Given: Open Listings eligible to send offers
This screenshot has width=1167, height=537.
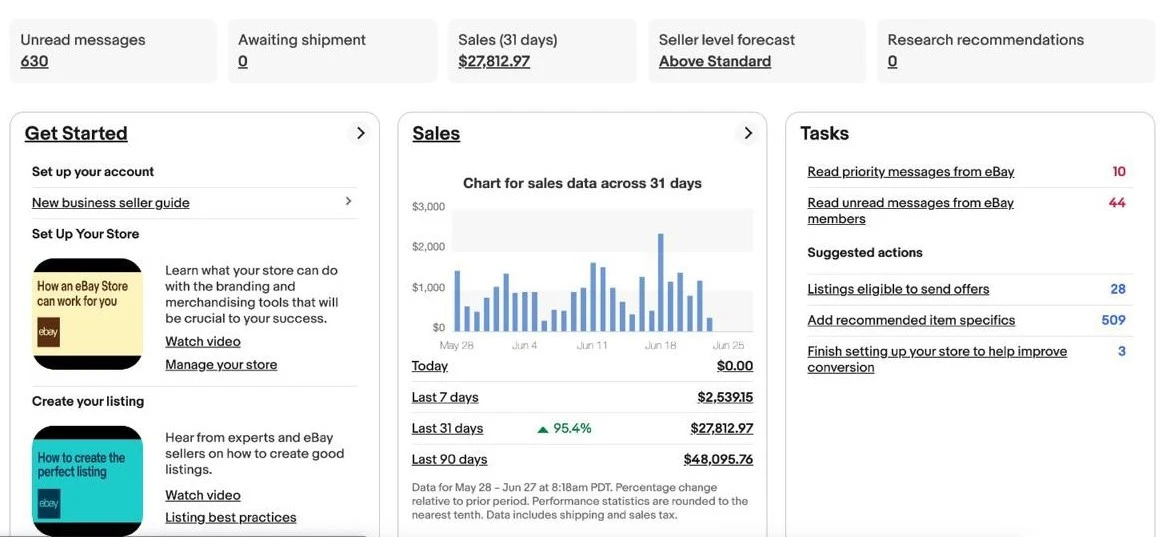Looking at the screenshot, I should click(x=898, y=289).
